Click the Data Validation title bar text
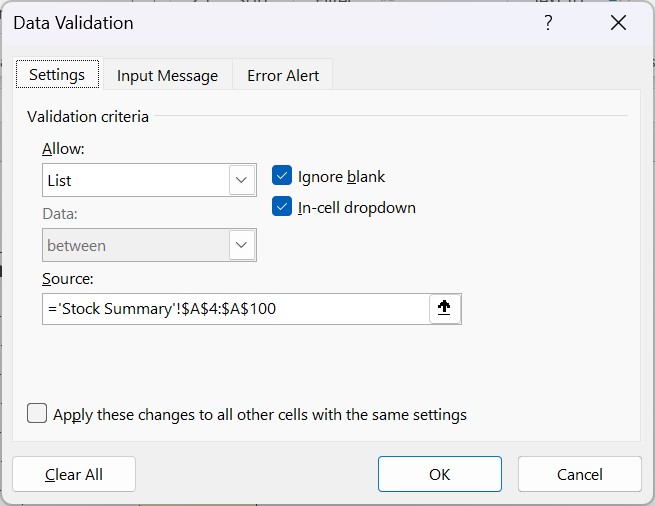This screenshot has width=655, height=506. tap(73, 23)
